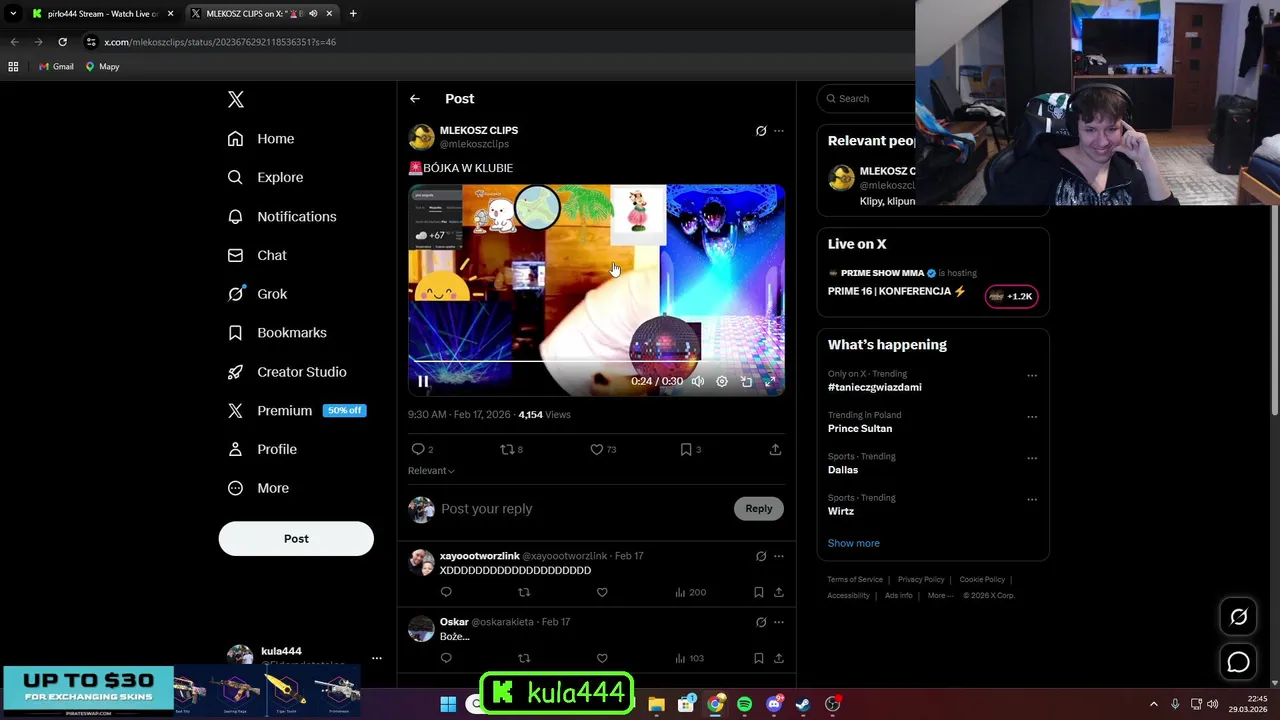More options for Dallas trend
Viewport: 1280px width, 720px height.
click(1032, 458)
